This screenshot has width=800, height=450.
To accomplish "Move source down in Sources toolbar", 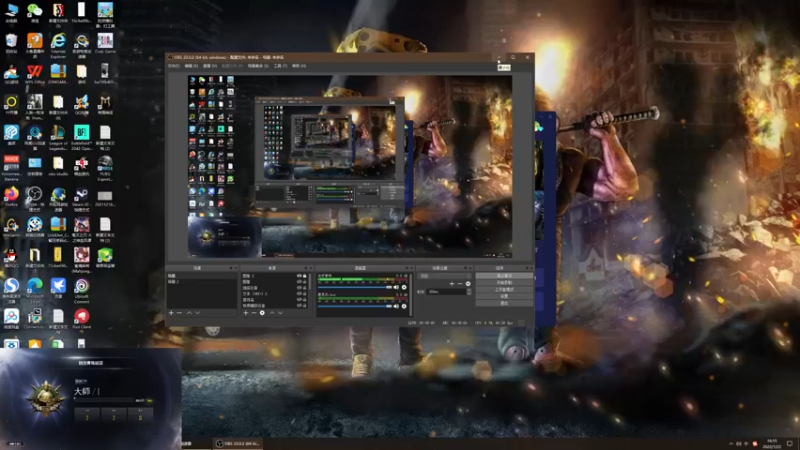I will [280, 313].
